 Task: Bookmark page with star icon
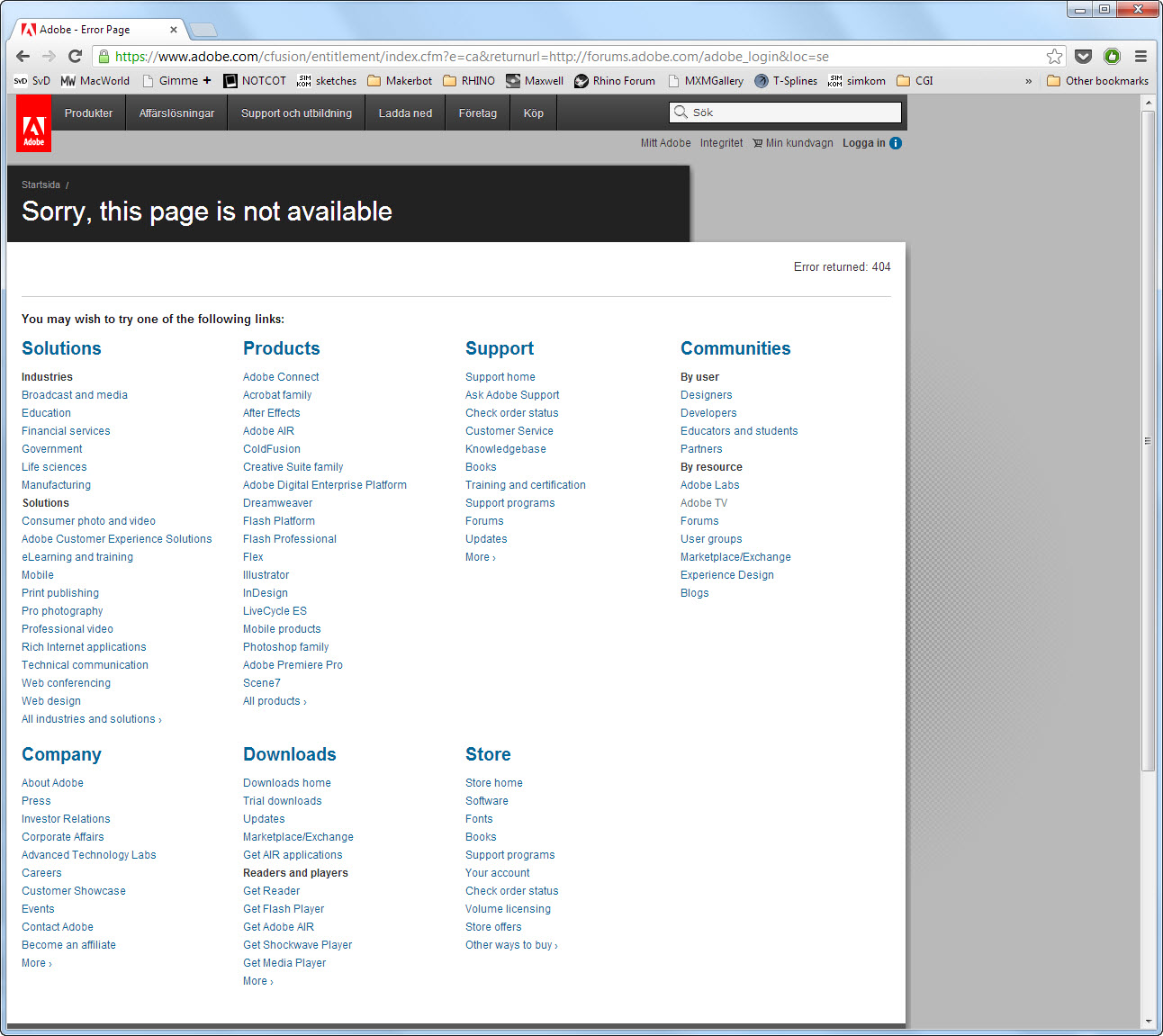point(1054,56)
